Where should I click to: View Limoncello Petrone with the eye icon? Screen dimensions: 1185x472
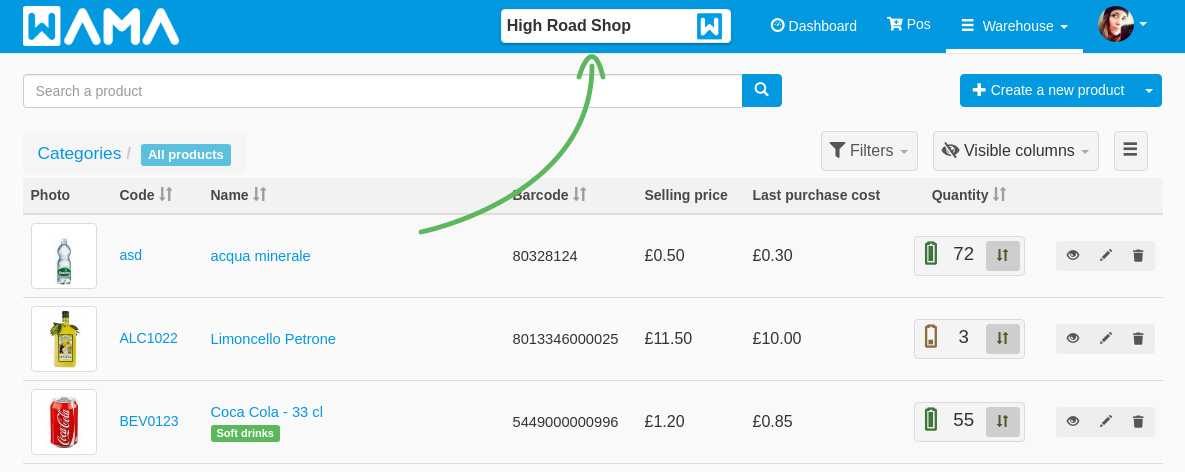(x=1072, y=339)
